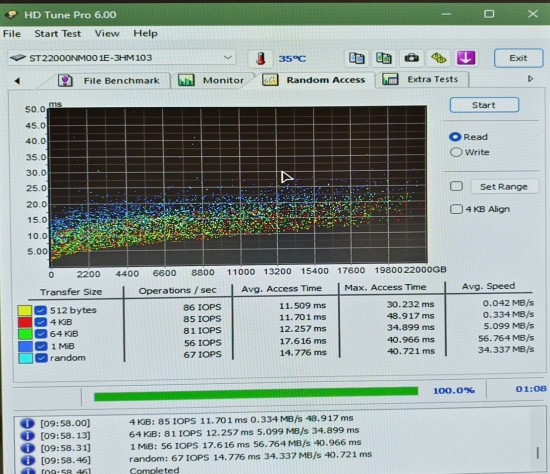Click the green progress bar
The image size is (550, 474).
256,394
